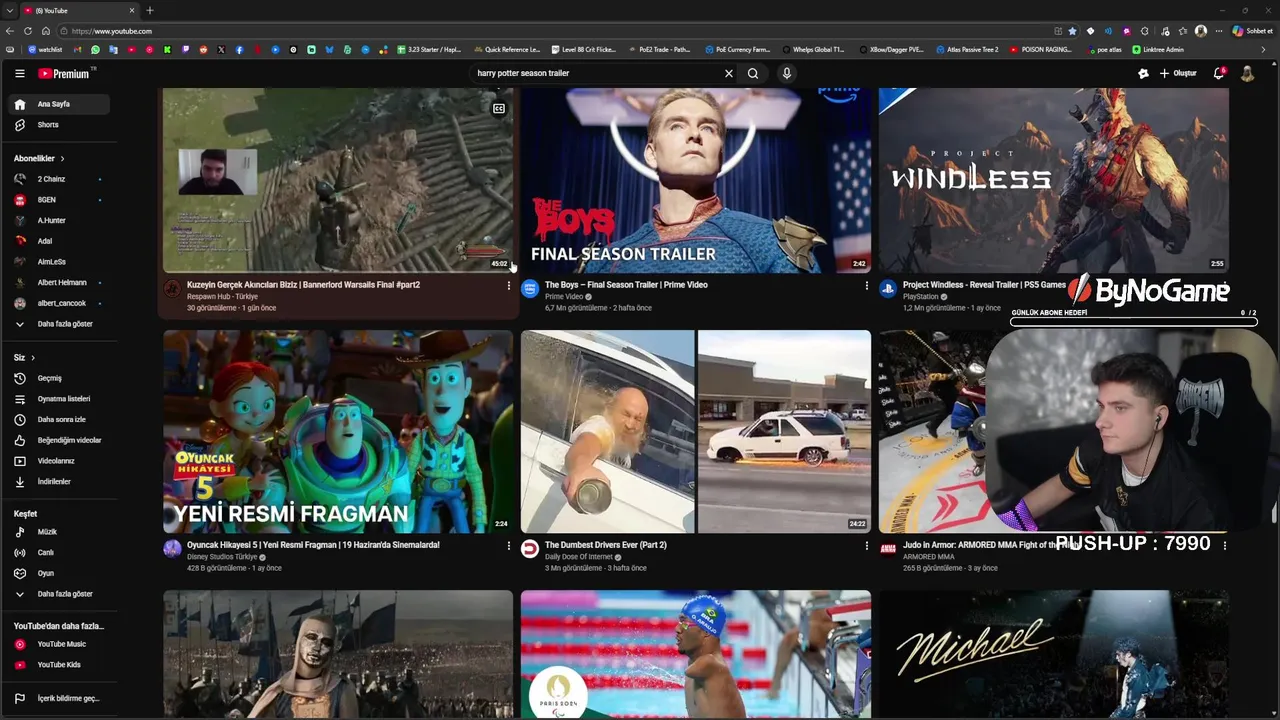Open the Respawn Hub - Türkiye channel name
Image resolution: width=1280 pixels, height=720 pixels.
tap(222, 297)
